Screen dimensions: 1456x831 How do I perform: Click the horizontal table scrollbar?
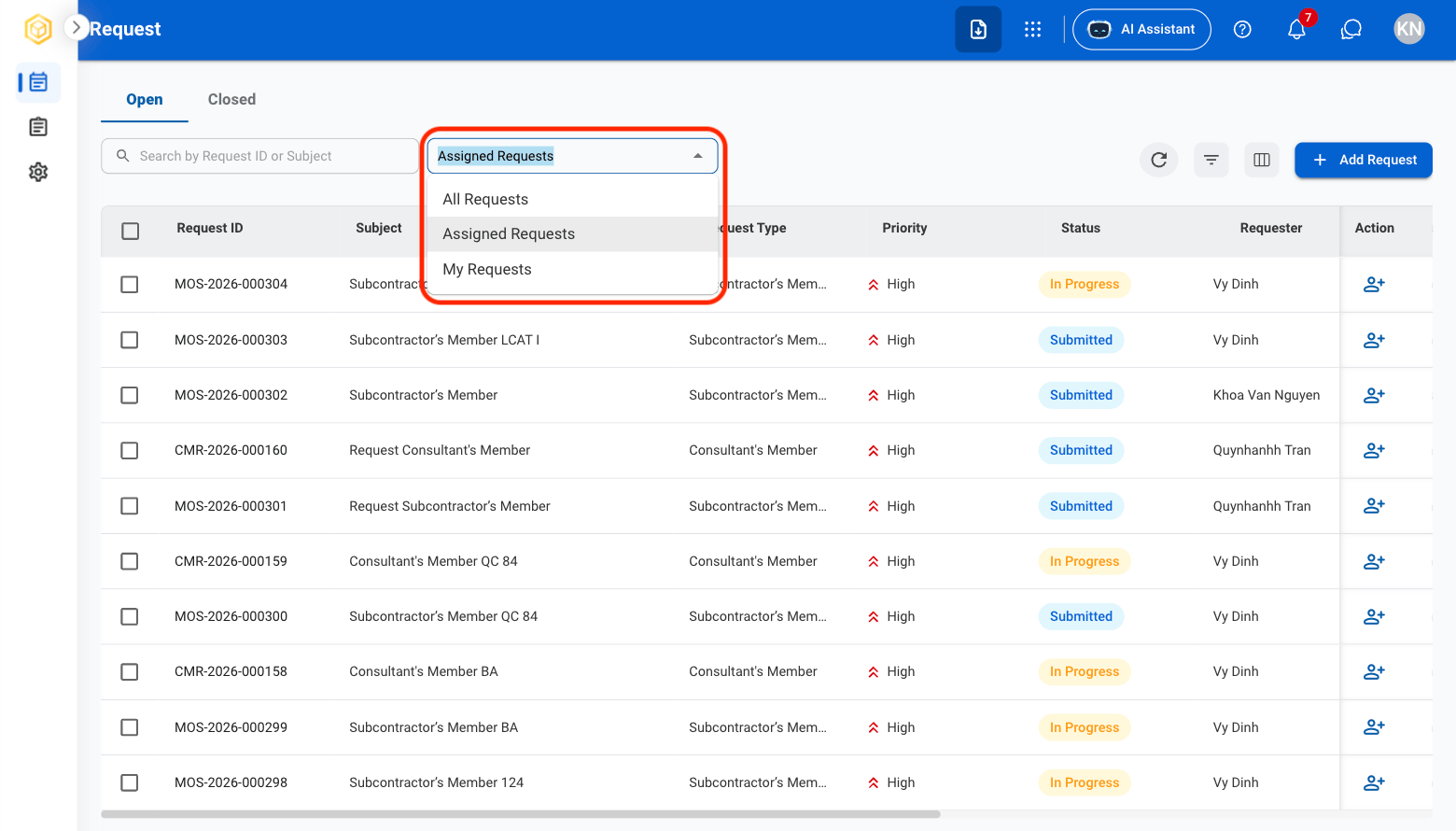pyautogui.click(x=521, y=814)
